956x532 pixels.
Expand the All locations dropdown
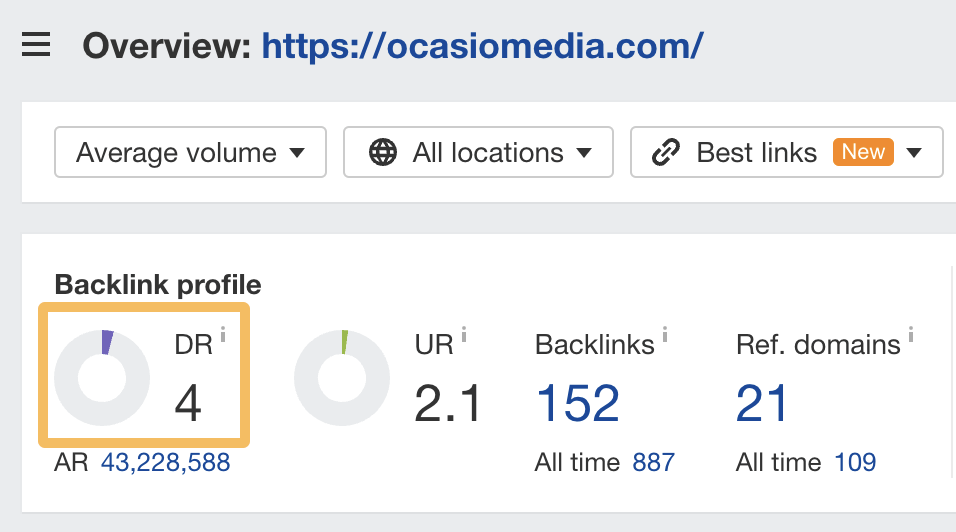[477, 153]
